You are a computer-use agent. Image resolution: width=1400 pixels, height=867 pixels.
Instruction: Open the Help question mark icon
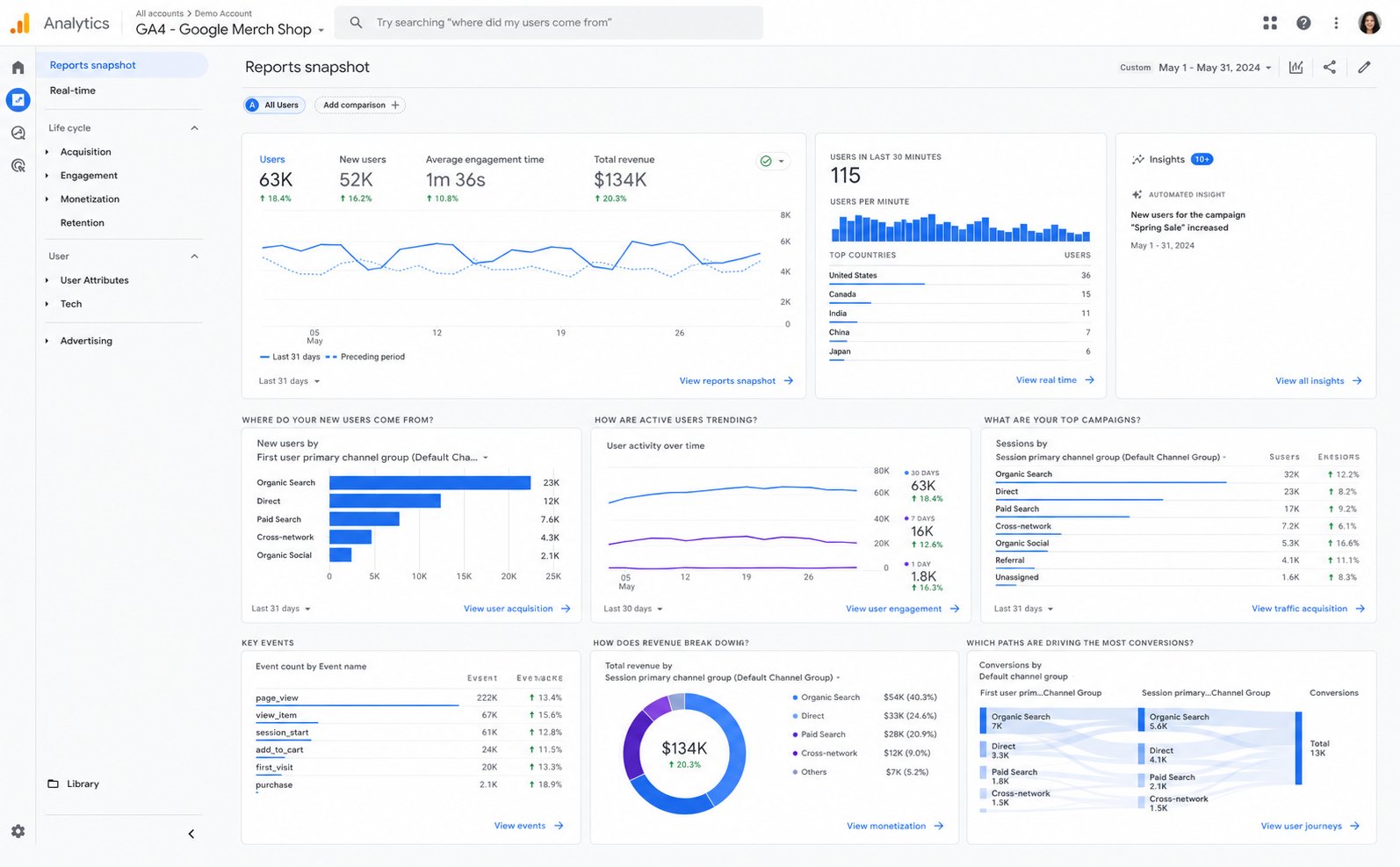pyautogui.click(x=1303, y=23)
